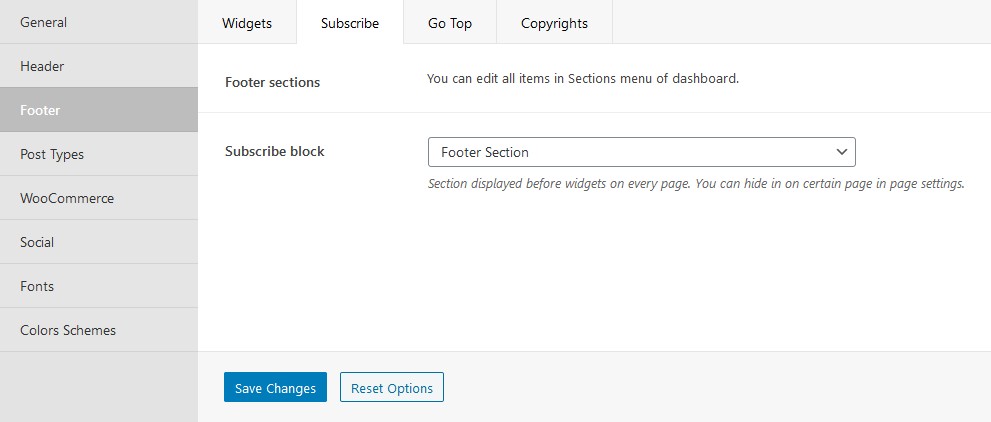Select the Subscribe tab

click(x=350, y=23)
